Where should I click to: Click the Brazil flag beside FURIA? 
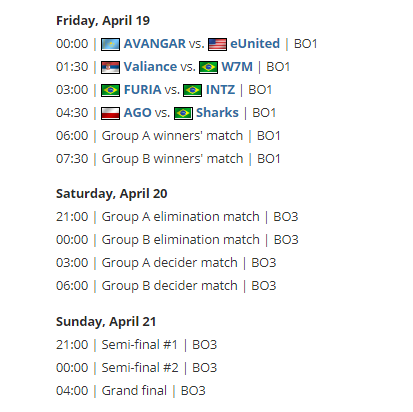pyautogui.click(x=110, y=90)
